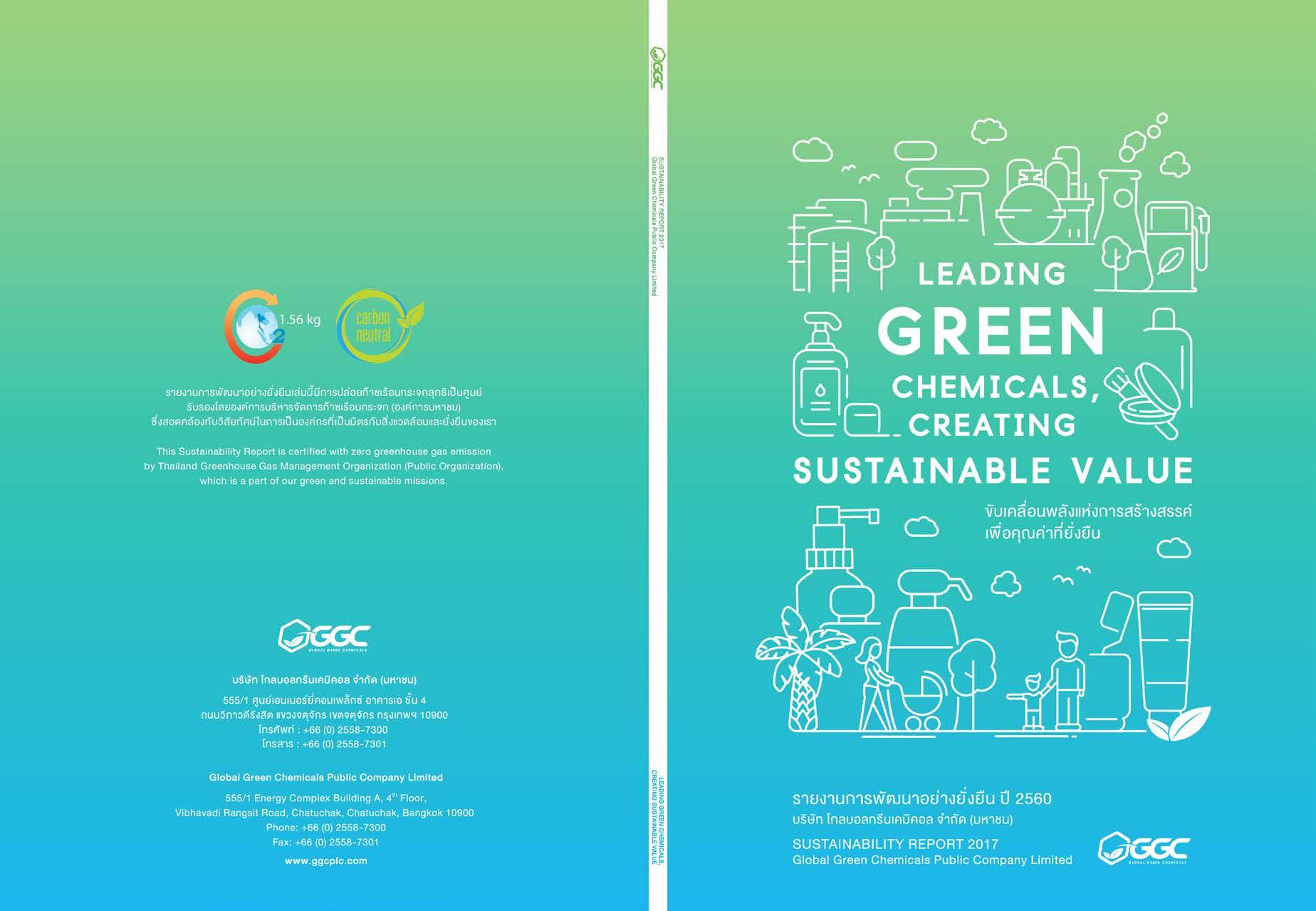Viewport: 1316px width, 911px height.
Task: Click 'which is a part of our green' line
Action: click(x=323, y=481)
